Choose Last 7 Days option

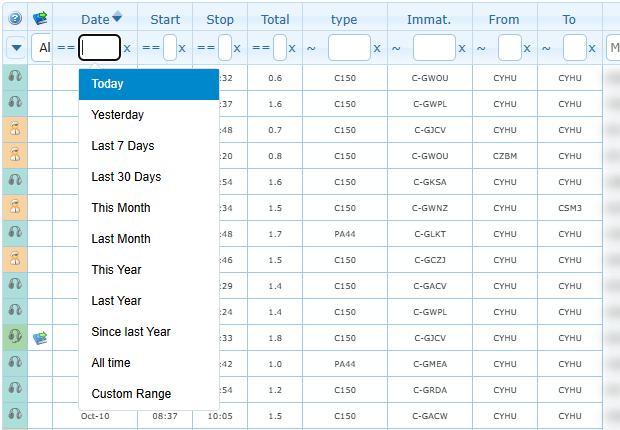point(149,146)
